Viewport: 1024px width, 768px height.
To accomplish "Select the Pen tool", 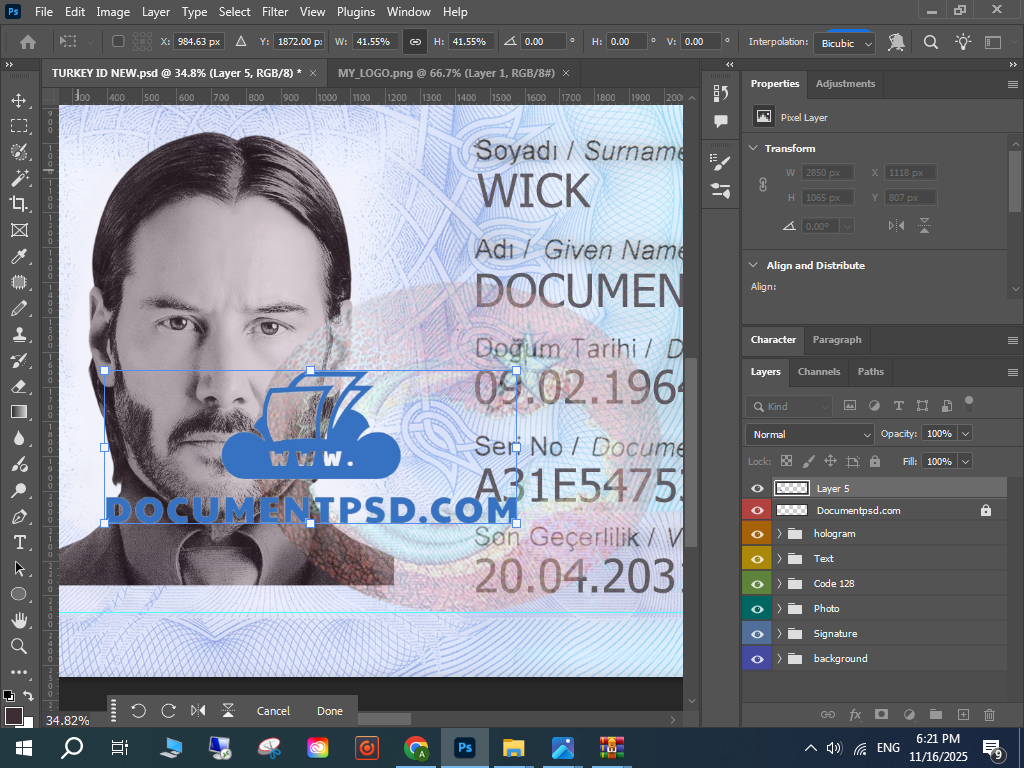I will click(x=19, y=517).
